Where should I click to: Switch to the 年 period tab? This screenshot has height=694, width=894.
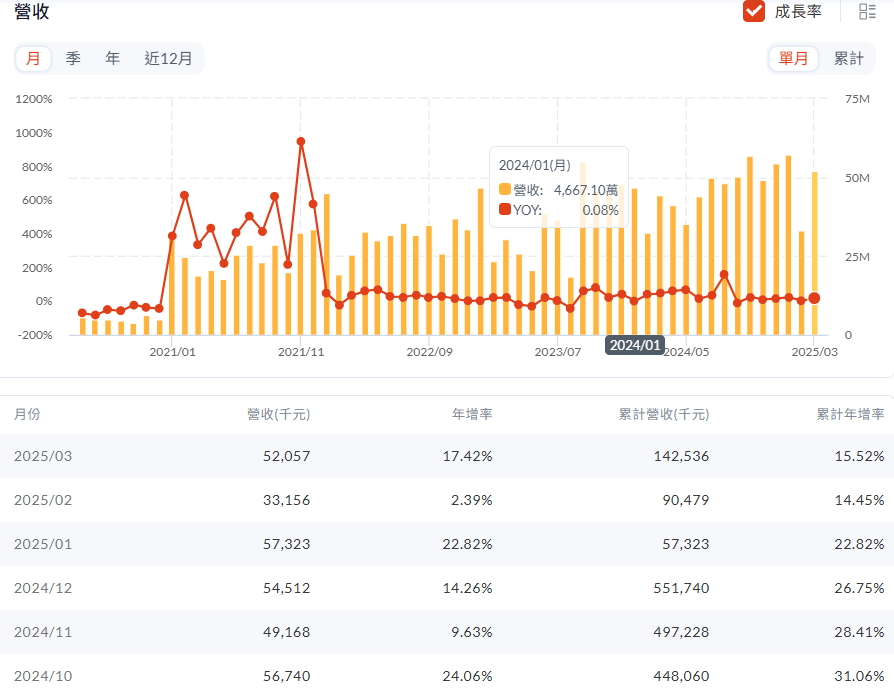click(112, 58)
